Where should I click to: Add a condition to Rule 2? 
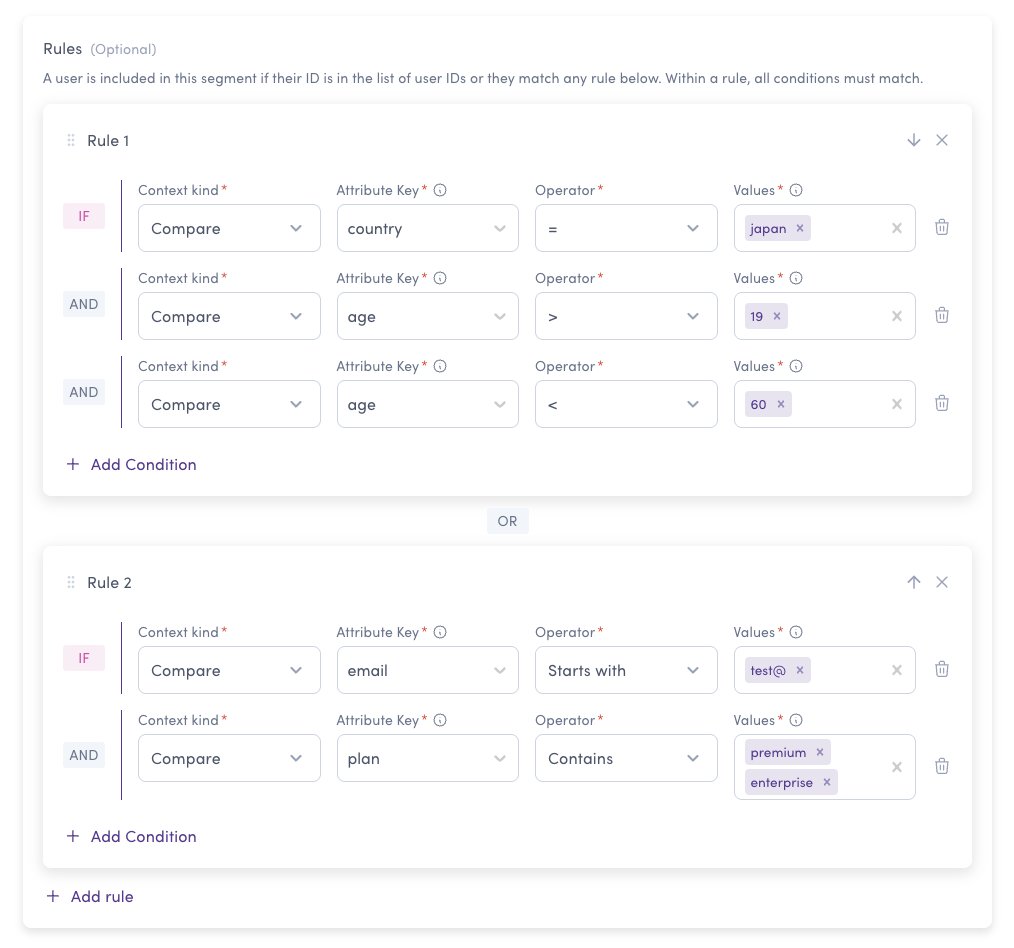(131, 836)
